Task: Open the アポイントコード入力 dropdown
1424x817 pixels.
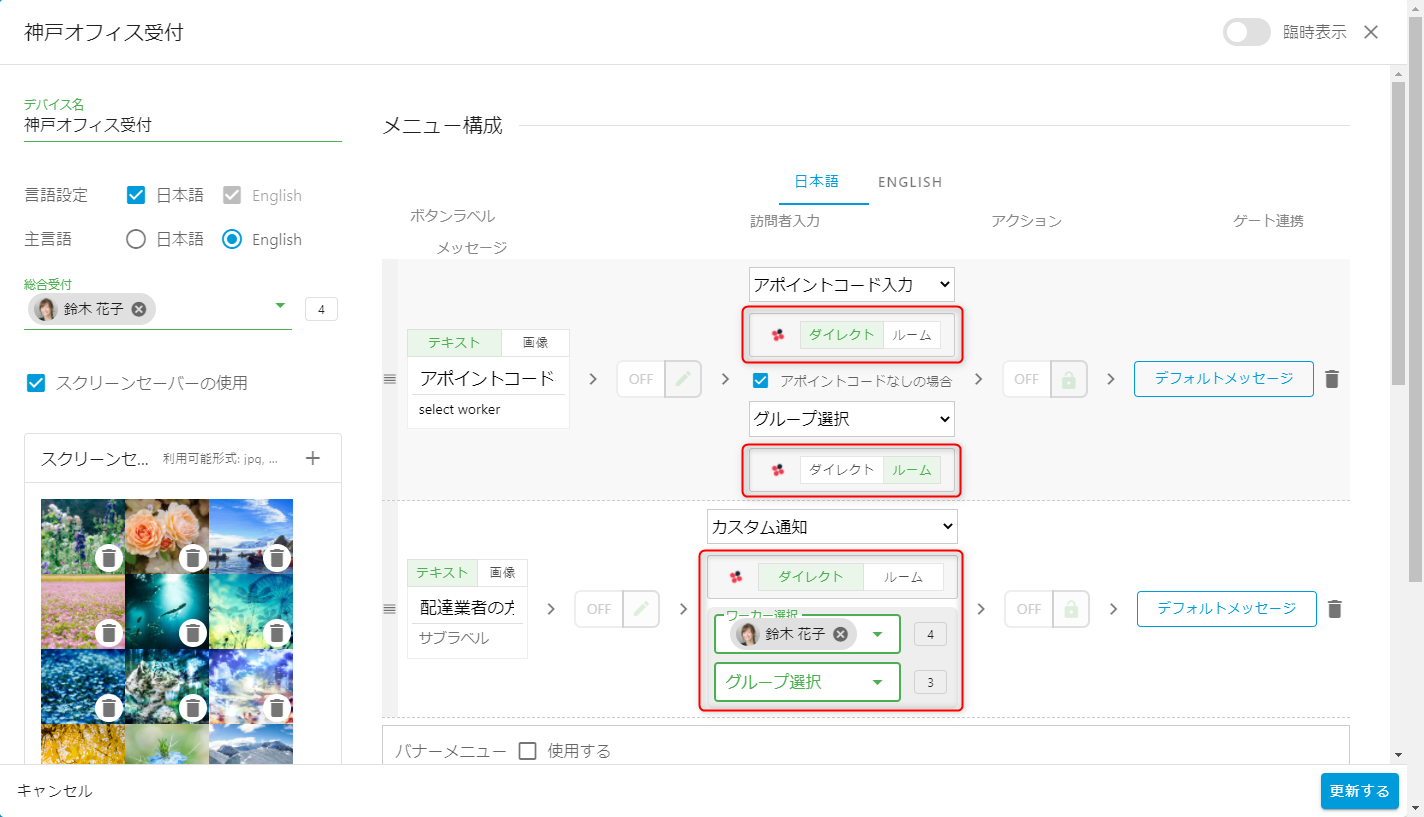Action: pos(851,285)
